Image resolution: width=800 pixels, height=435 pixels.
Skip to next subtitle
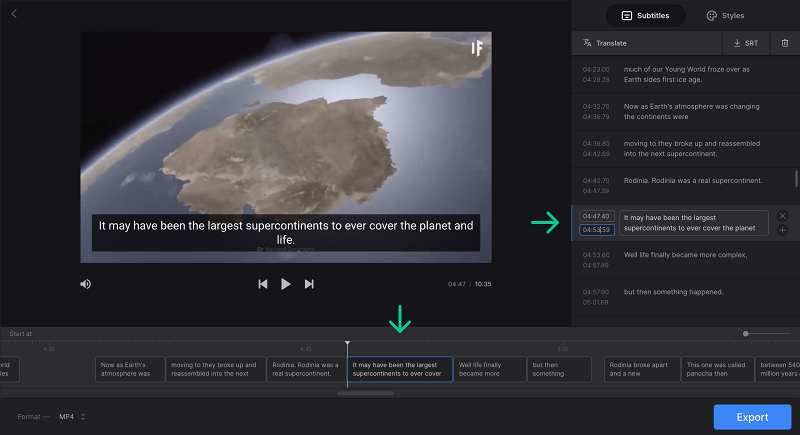pos(309,284)
